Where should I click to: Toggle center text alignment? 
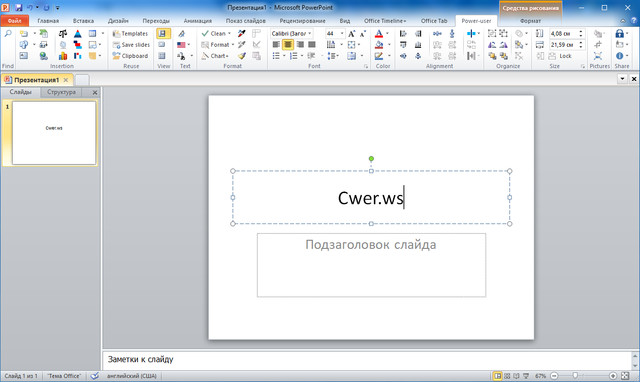pos(288,45)
